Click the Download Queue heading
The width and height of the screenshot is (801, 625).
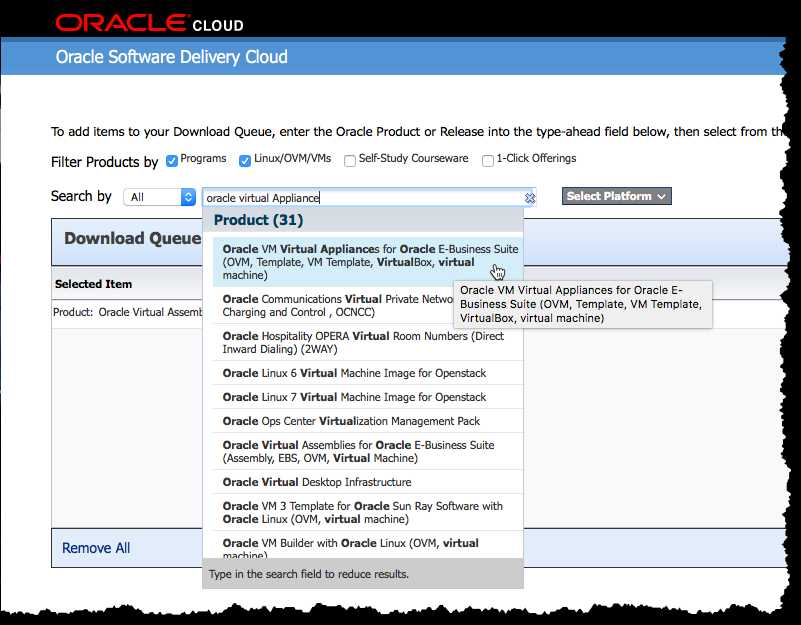[133, 238]
